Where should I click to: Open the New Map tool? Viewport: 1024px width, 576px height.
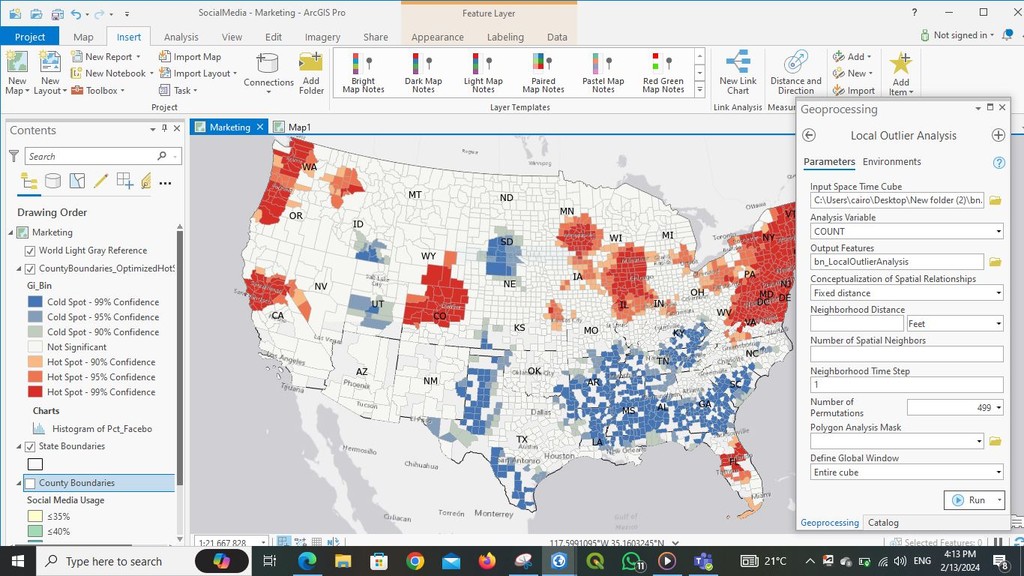click(x=17, y=72)
